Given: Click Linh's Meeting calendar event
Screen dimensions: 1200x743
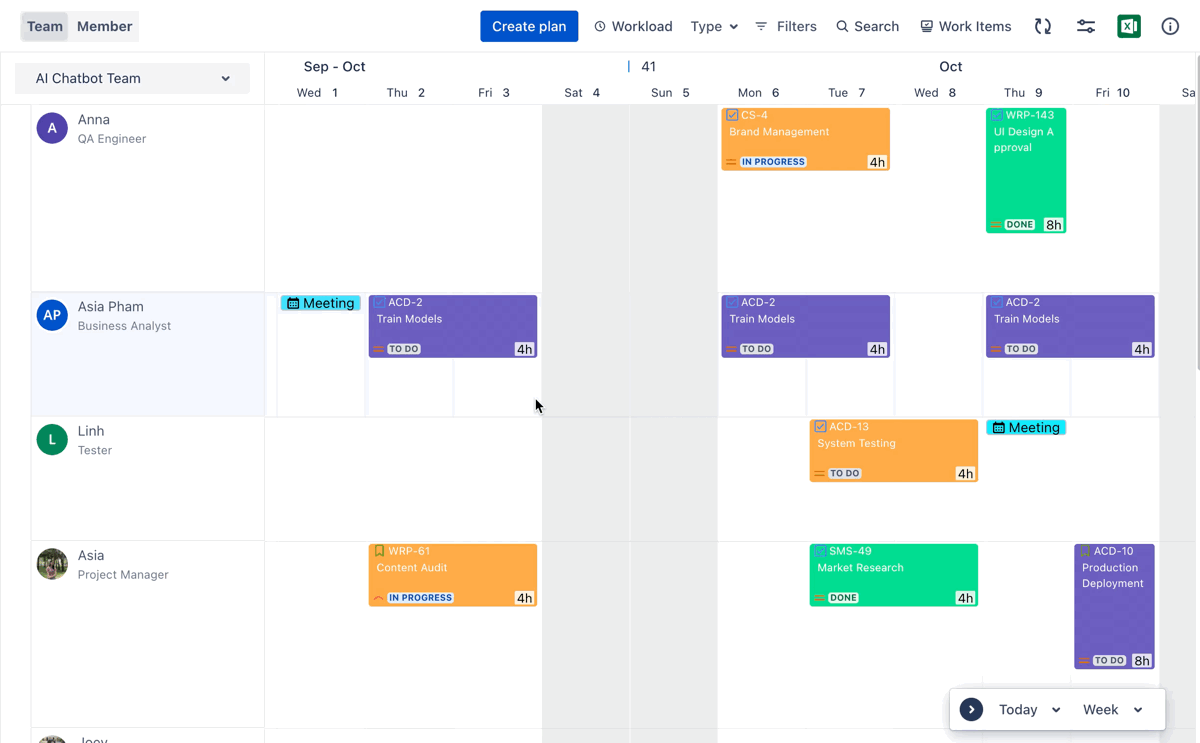Looking at the screenshot, I should click(x=1026, y=428).
